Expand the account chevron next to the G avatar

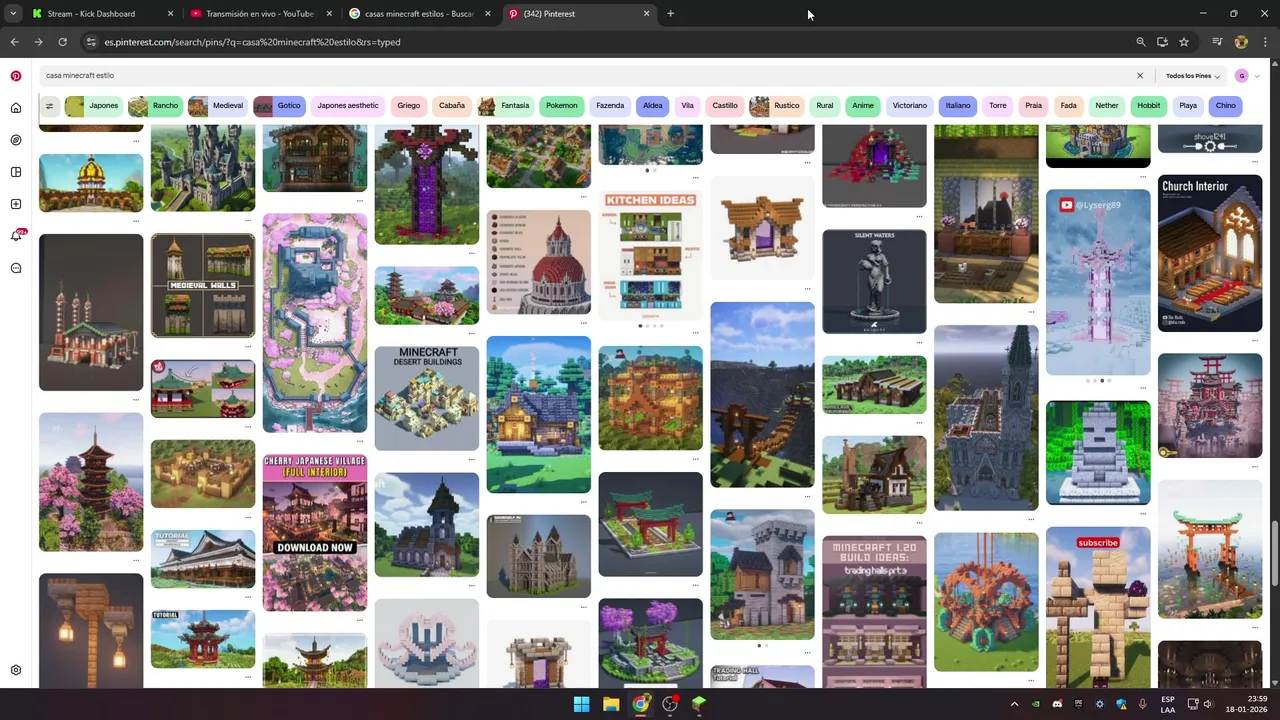[x=1257, y=76]
